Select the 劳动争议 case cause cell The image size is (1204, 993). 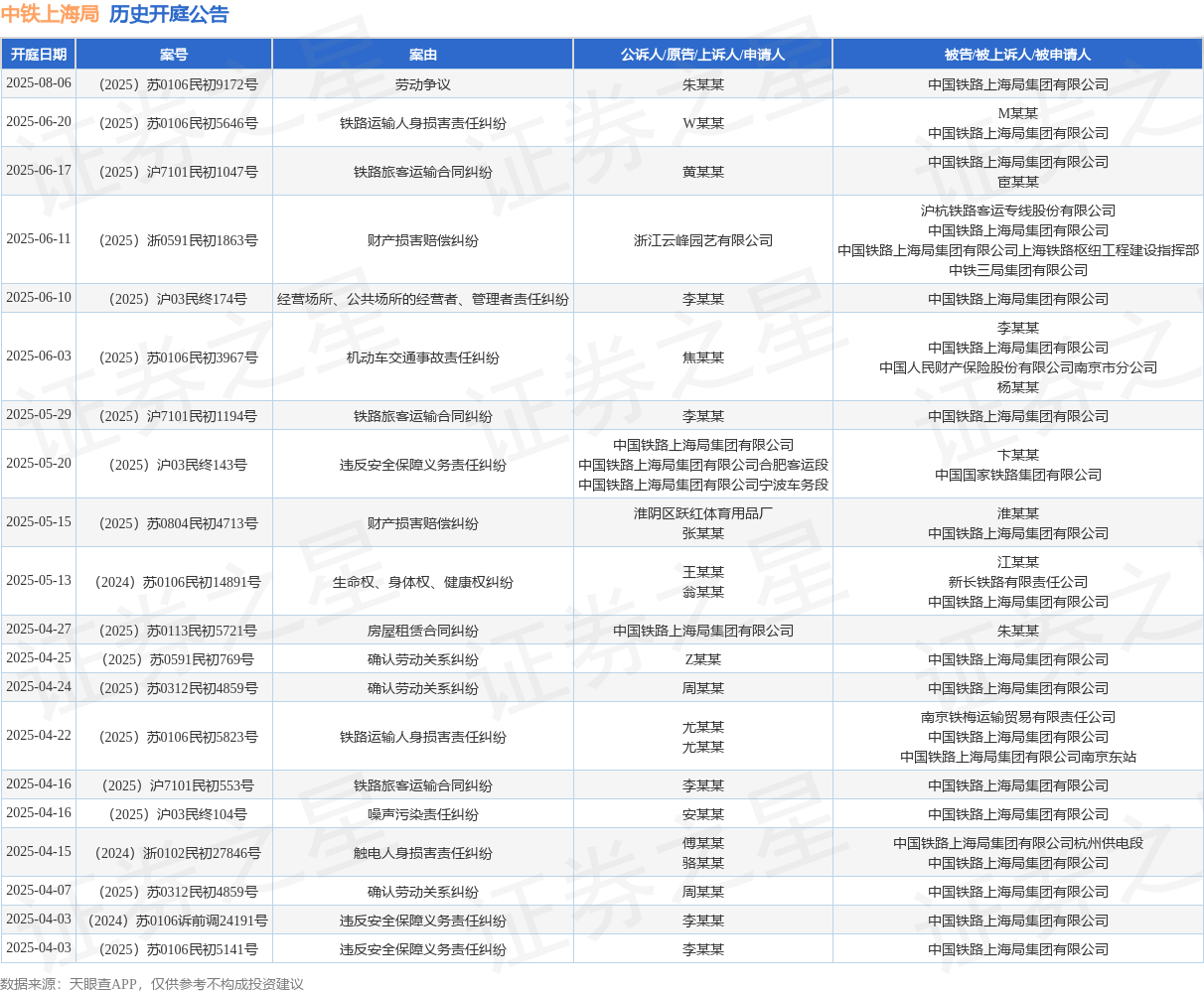423,84
